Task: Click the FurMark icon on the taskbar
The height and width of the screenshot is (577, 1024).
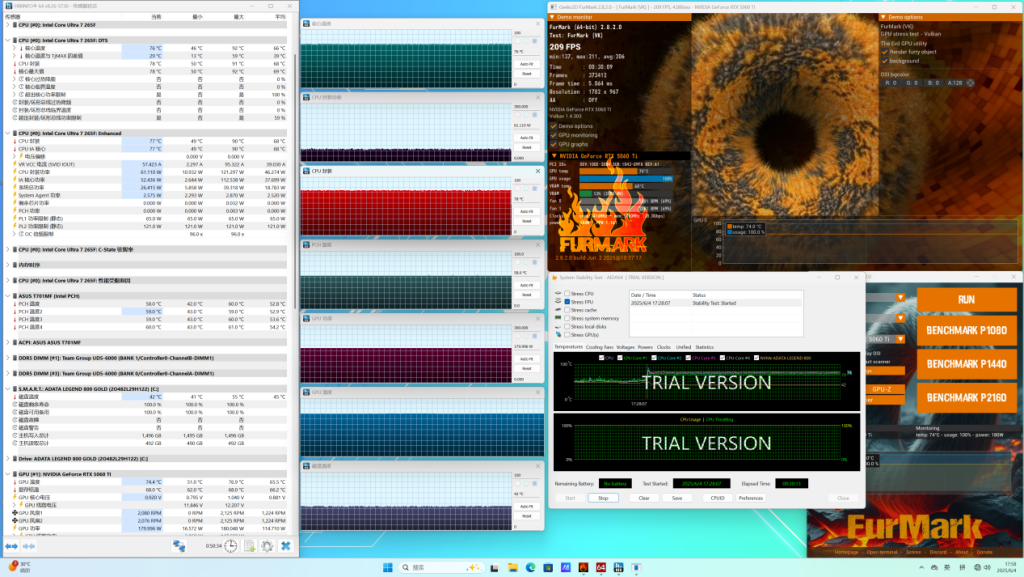Action: pos(583,567)
